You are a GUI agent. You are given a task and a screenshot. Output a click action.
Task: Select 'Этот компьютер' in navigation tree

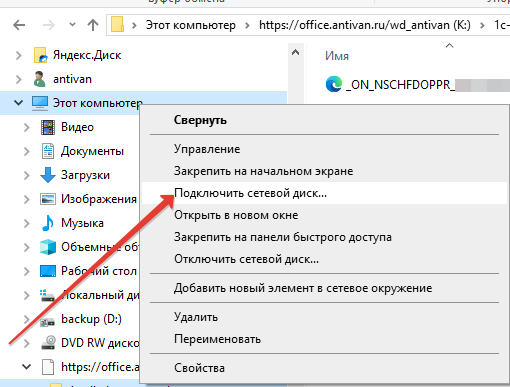coord(98,103)
